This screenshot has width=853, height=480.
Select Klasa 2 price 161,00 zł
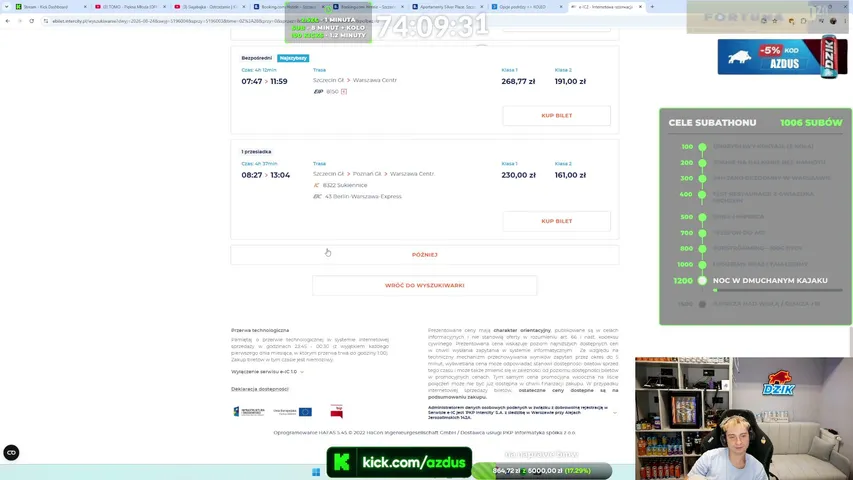pos(570,175)
